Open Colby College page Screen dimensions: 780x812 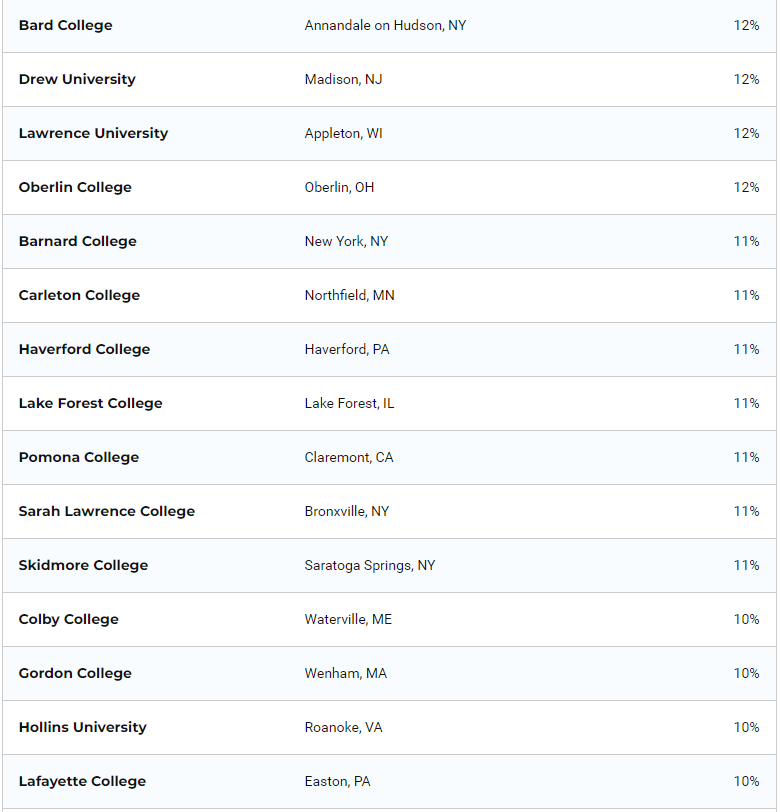pyautogui.click(x=68, y=619)
